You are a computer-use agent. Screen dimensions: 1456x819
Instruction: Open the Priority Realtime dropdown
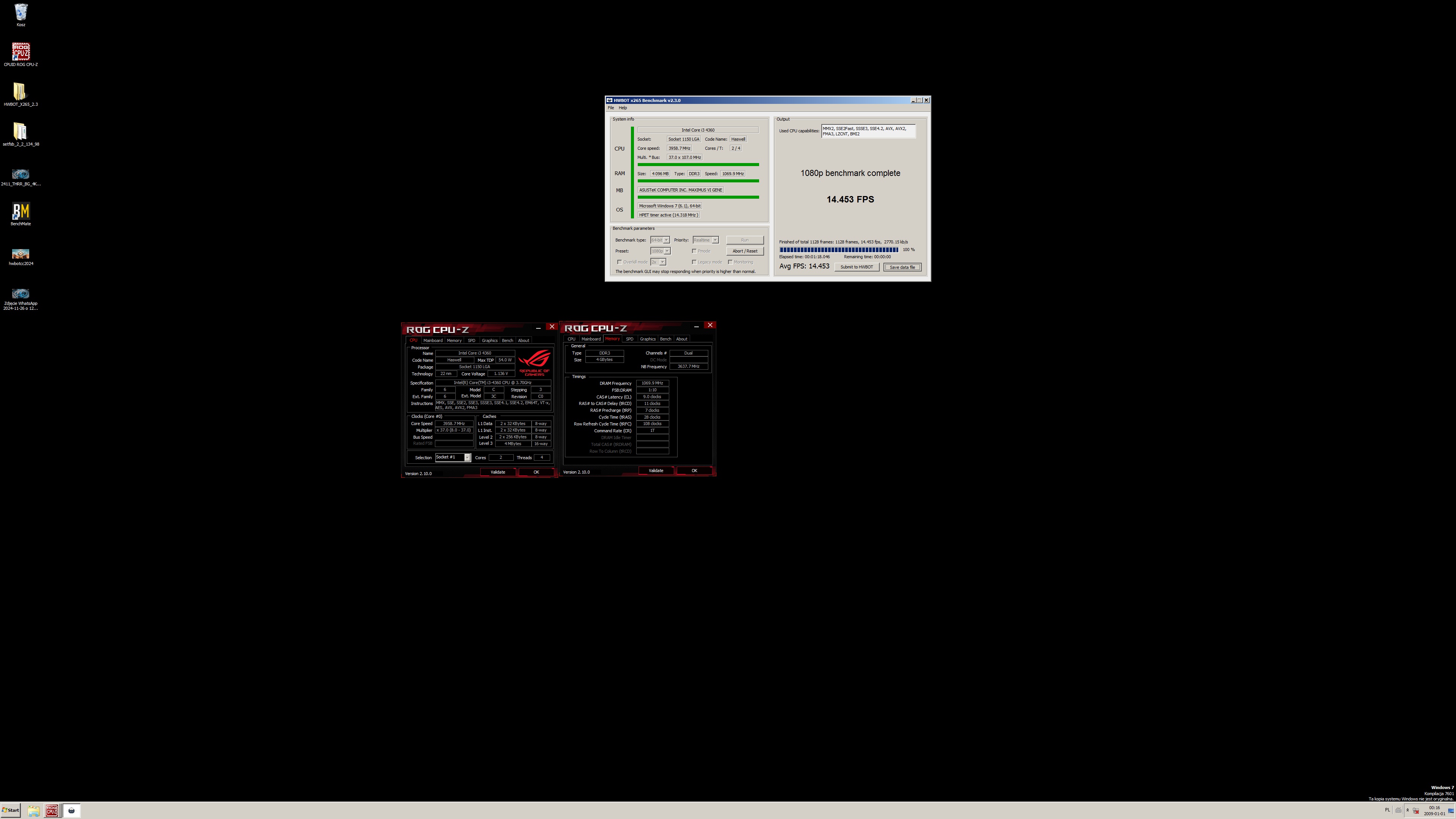pyautogui.click(x=705, y=240)
